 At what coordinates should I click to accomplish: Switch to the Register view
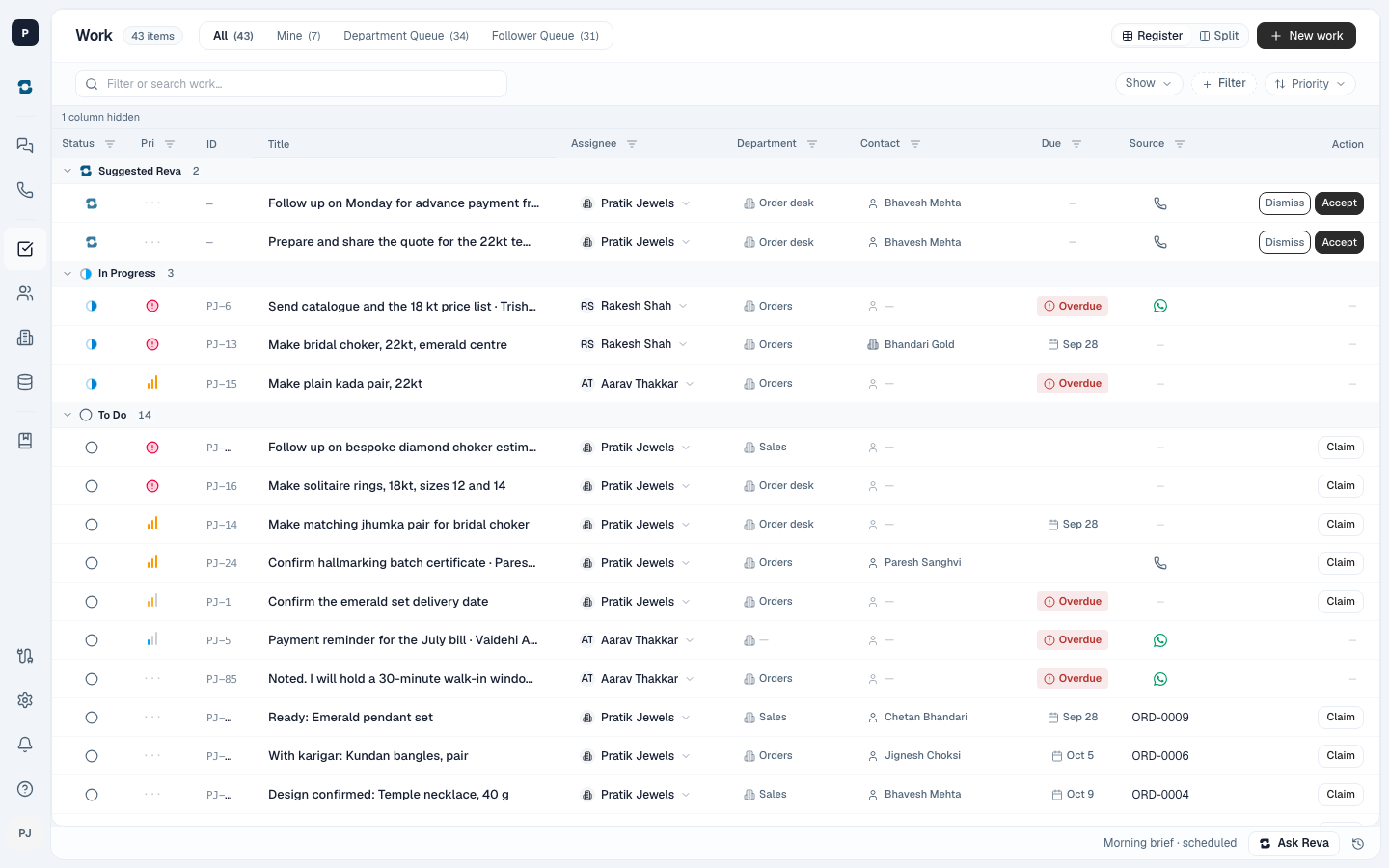(x=1153, y=36)
